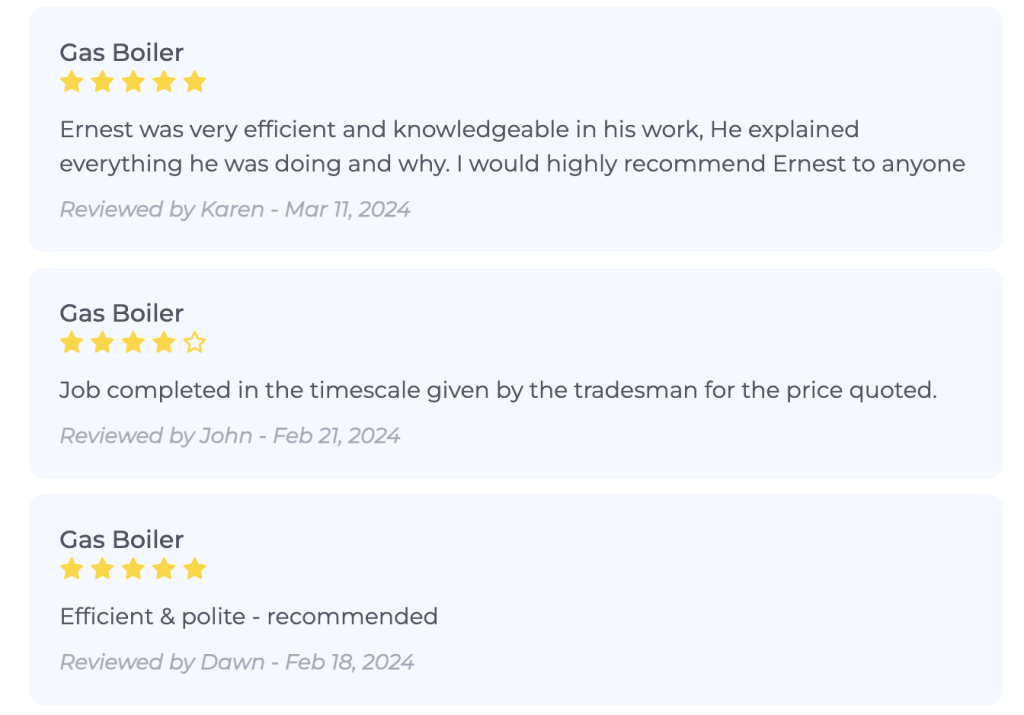
Task: Click the review text about Ernest being efficient
Action: [x=512, y=146]
